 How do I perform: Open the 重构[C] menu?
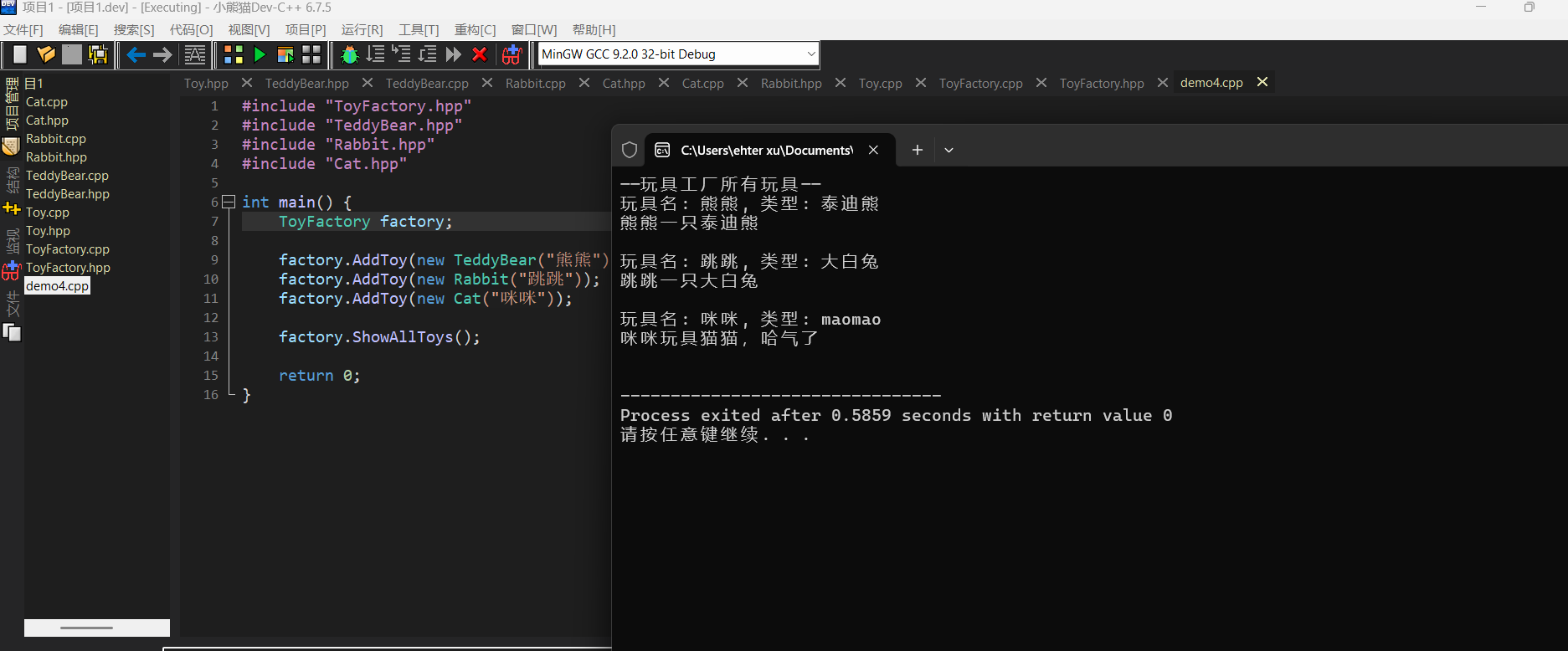tap(476, 30)
